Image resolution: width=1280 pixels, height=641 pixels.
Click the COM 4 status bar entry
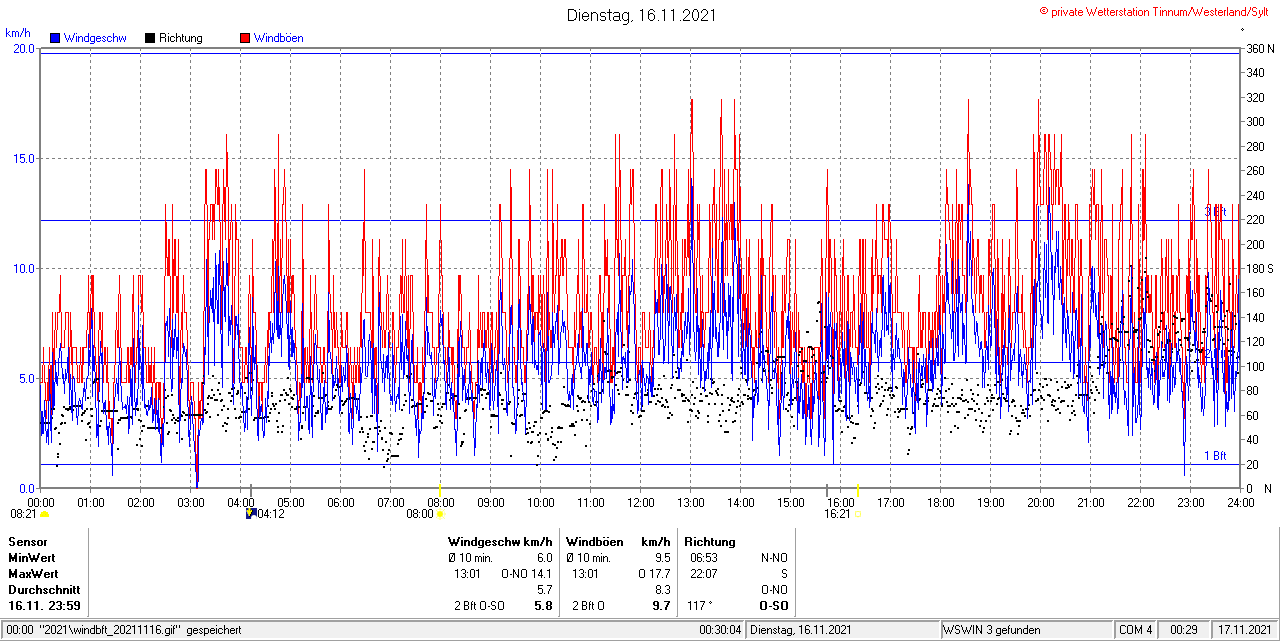1136,630
